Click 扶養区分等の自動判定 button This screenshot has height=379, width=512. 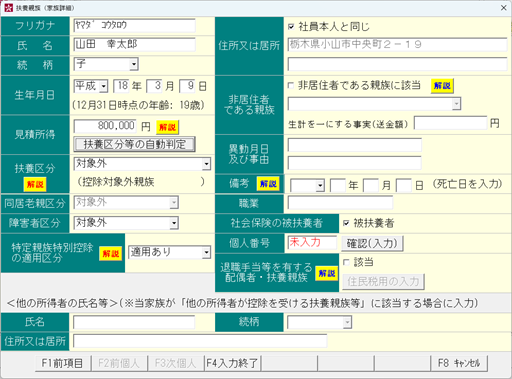(134, 144)
